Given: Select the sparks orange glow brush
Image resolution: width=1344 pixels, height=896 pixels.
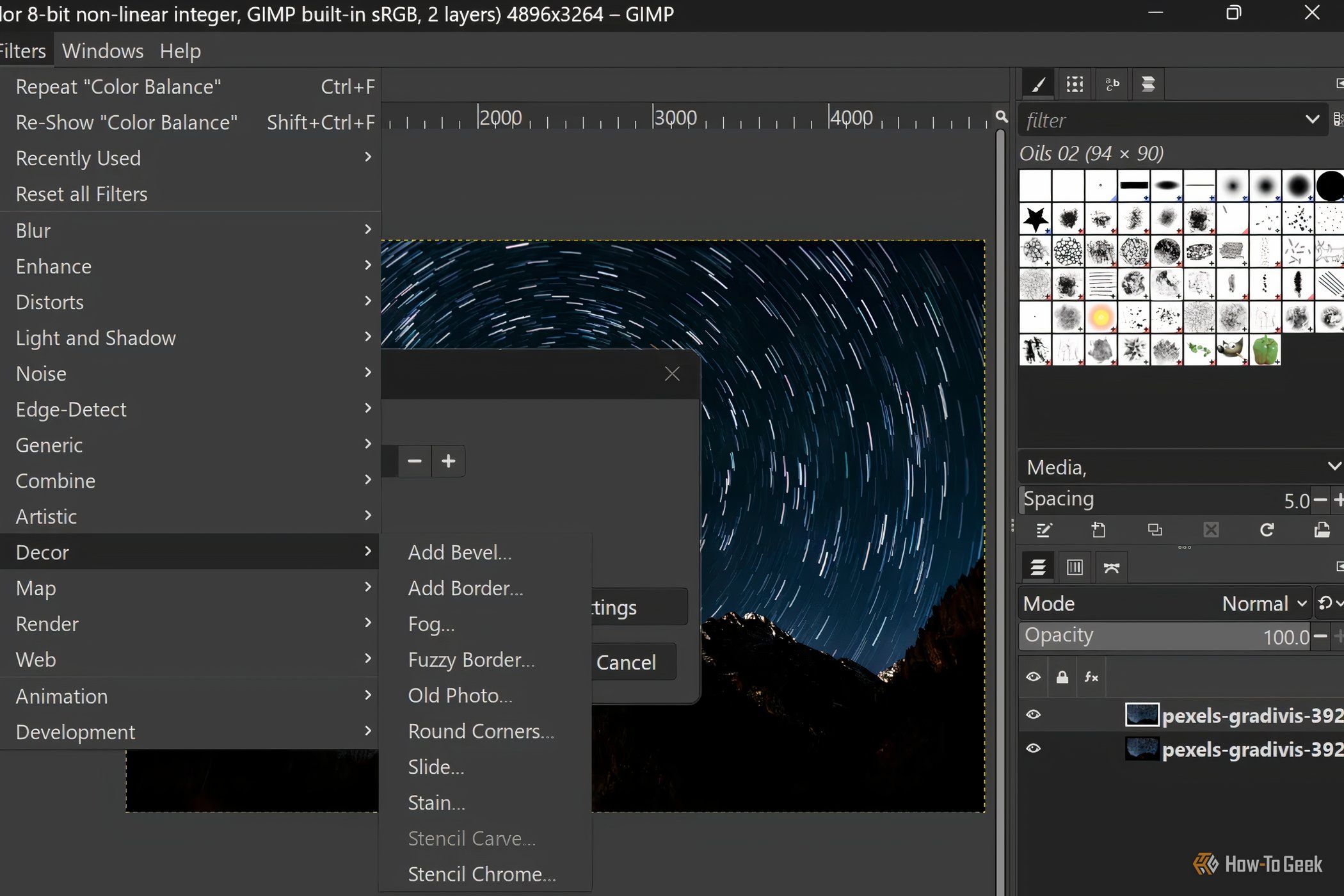Looking at the screenshot, I should click(1101, 317).
